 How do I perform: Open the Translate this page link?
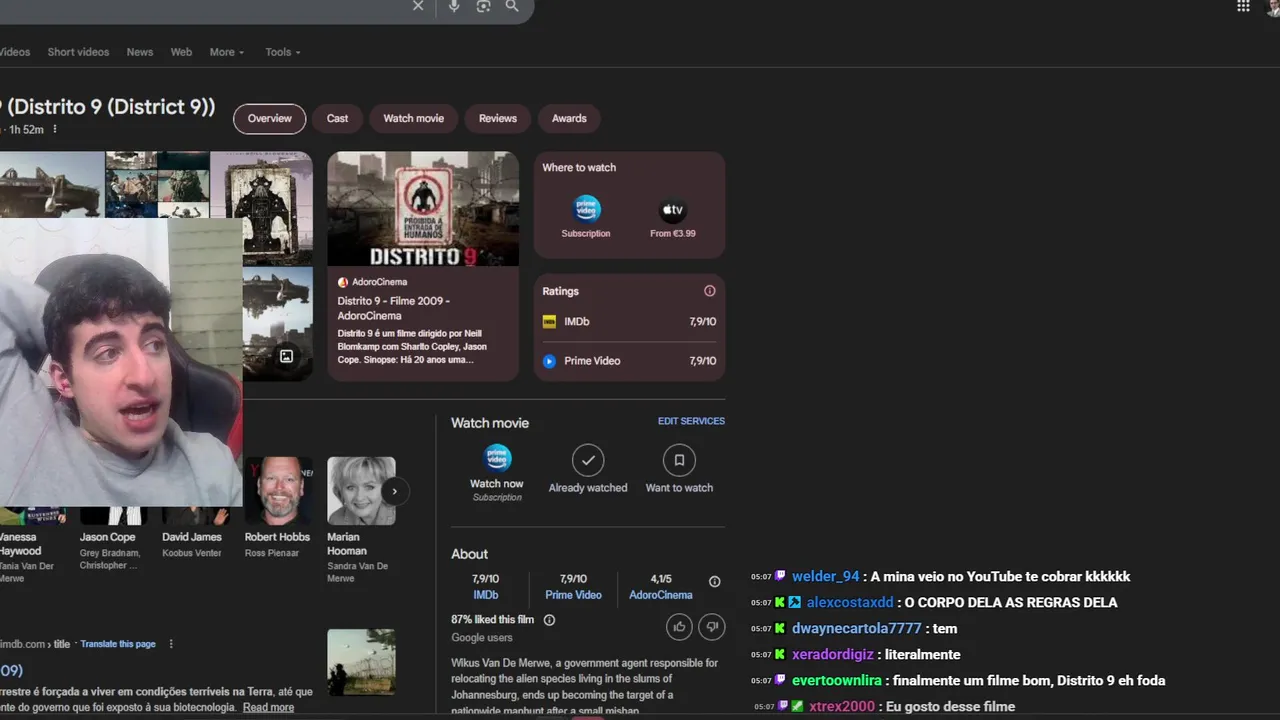tap(118, 644)
